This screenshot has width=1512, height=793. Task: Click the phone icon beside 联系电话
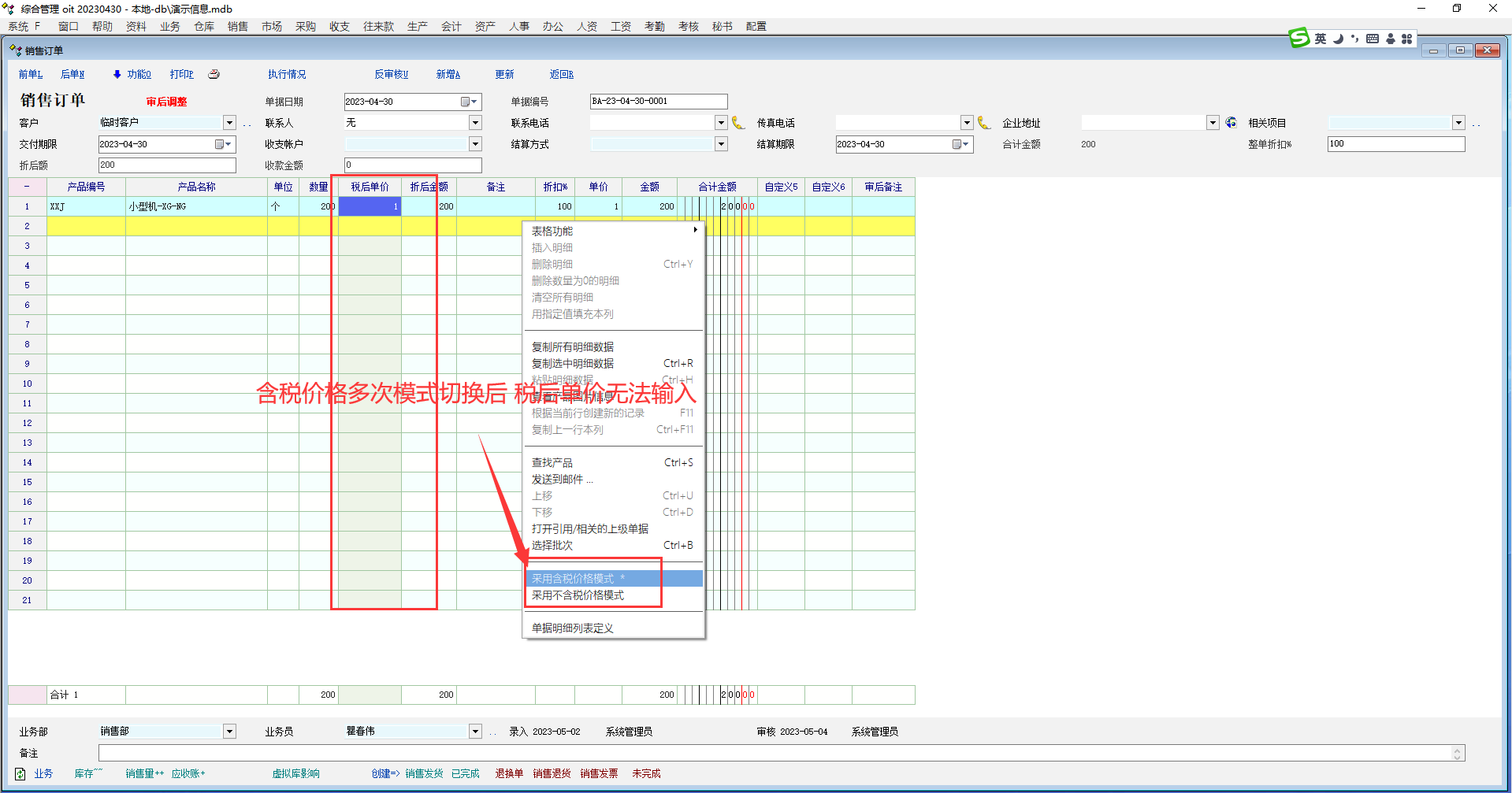click(738, 123)
